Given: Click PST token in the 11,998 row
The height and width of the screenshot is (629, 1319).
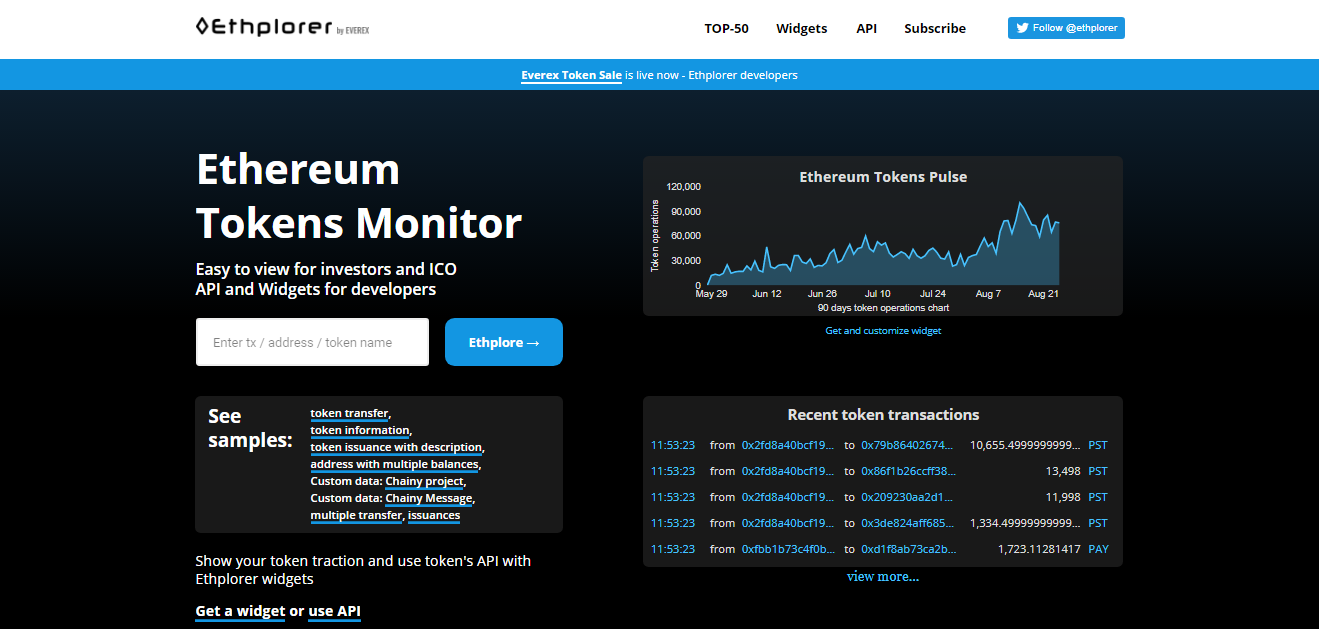Looking at the screenshot, I should pos(1098,497).
